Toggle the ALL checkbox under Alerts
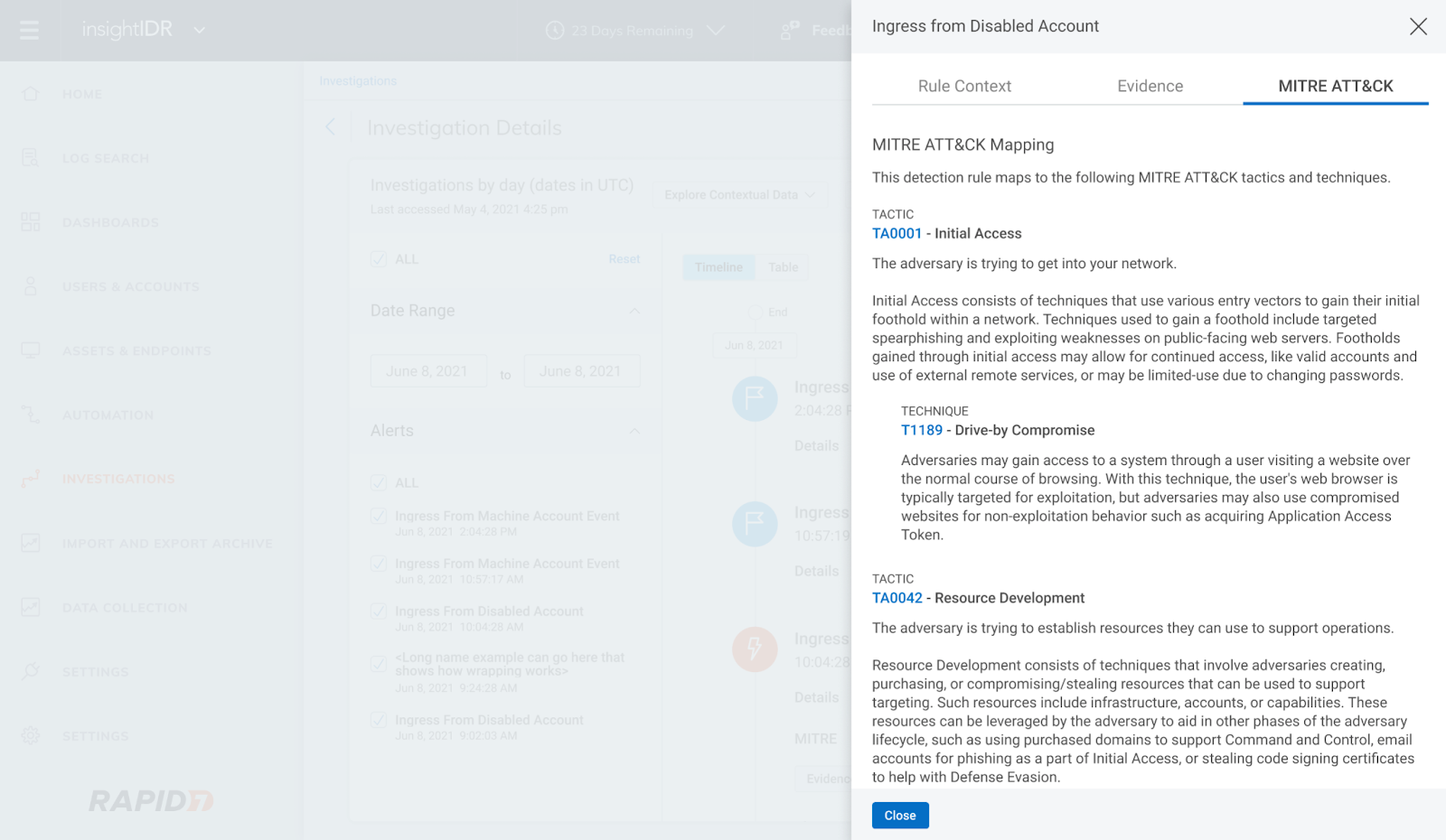The height and width of the screenshot is (840, 1446). pyautogui.click(x=379, y=483)
